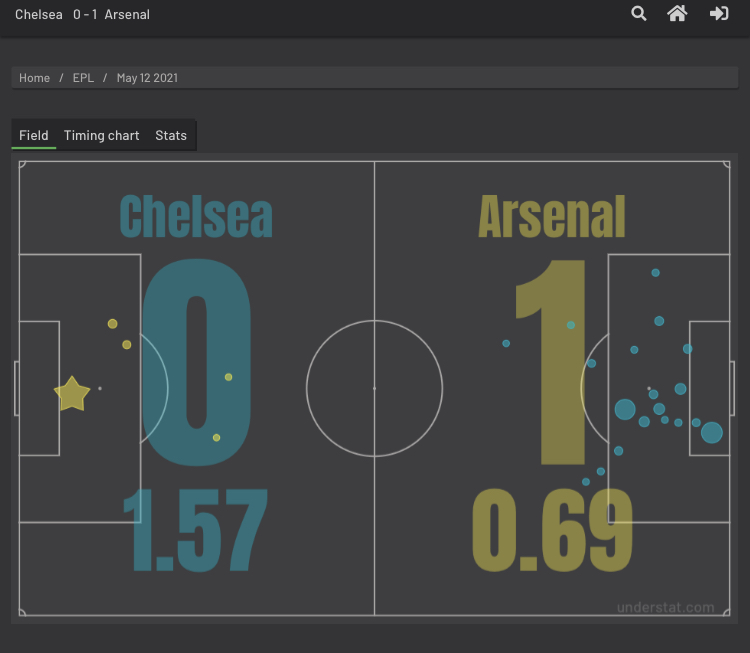The width and height of the screenshot is (750, 653).
Task: Go to the home house icon
Action: coord(677,13)
